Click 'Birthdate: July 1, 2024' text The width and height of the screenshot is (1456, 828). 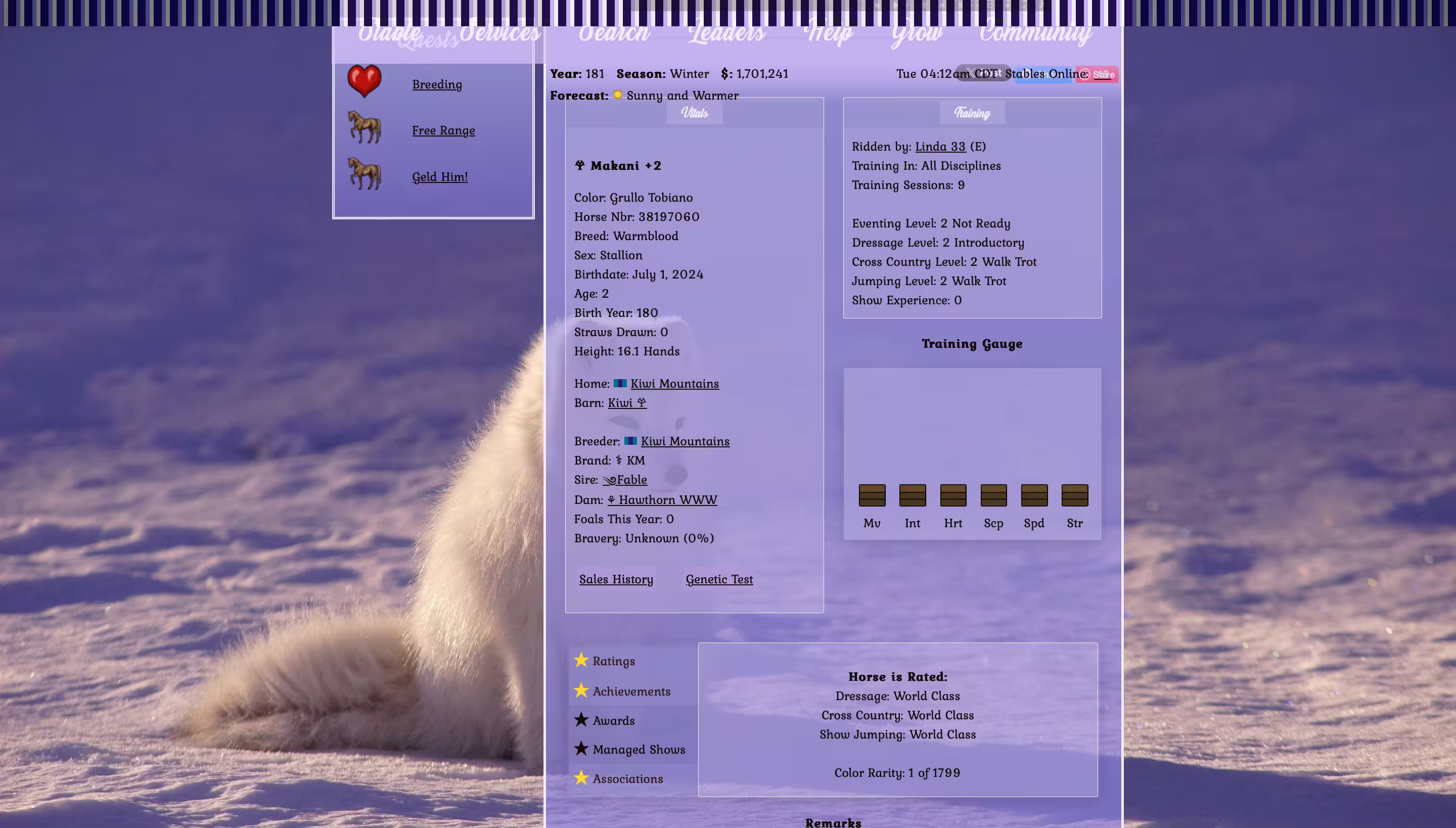pos(639,274)
